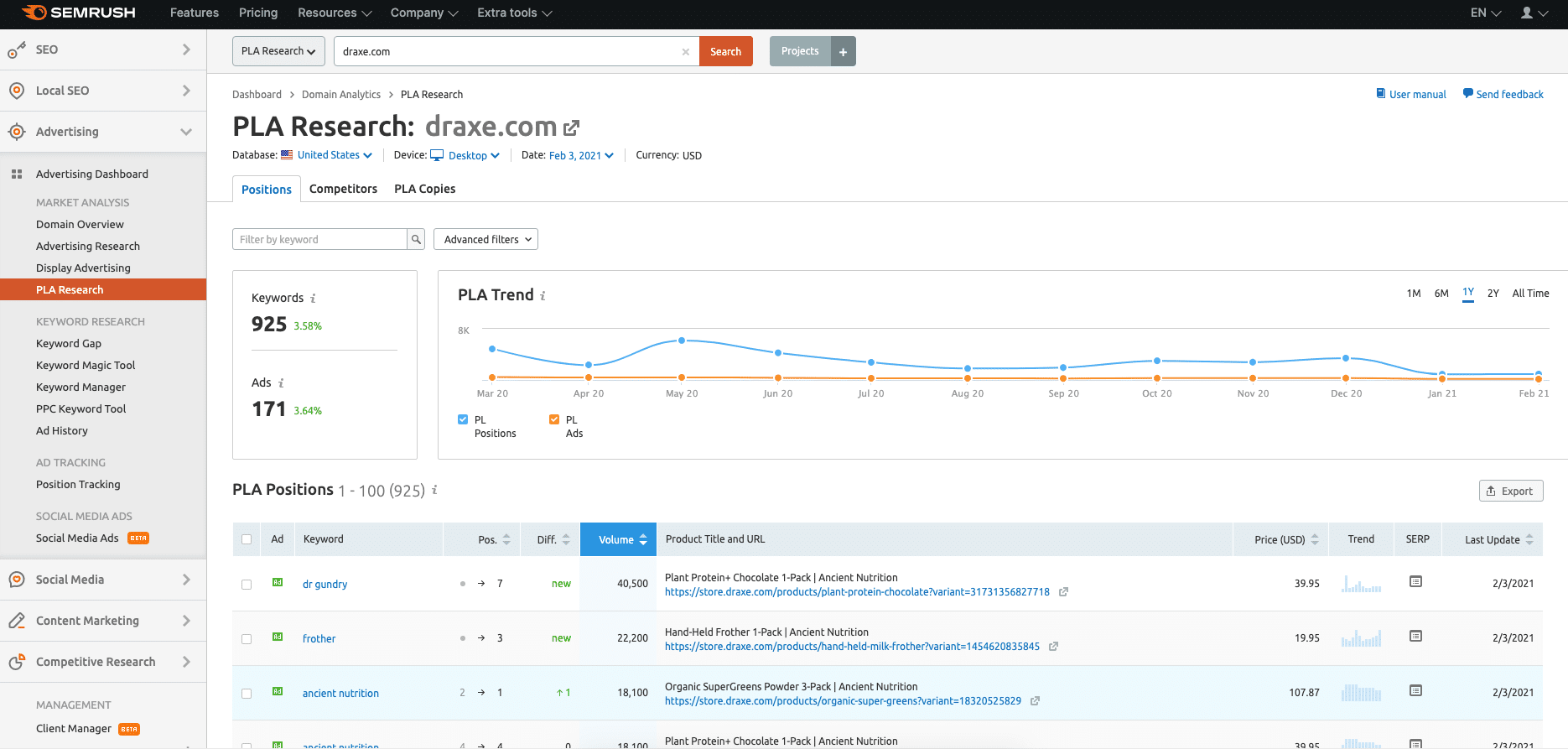Open SERP snapshot for ancient nutrition 18,100 row
This screenshot has width=1568, height=749.
tap(1415, 690)
